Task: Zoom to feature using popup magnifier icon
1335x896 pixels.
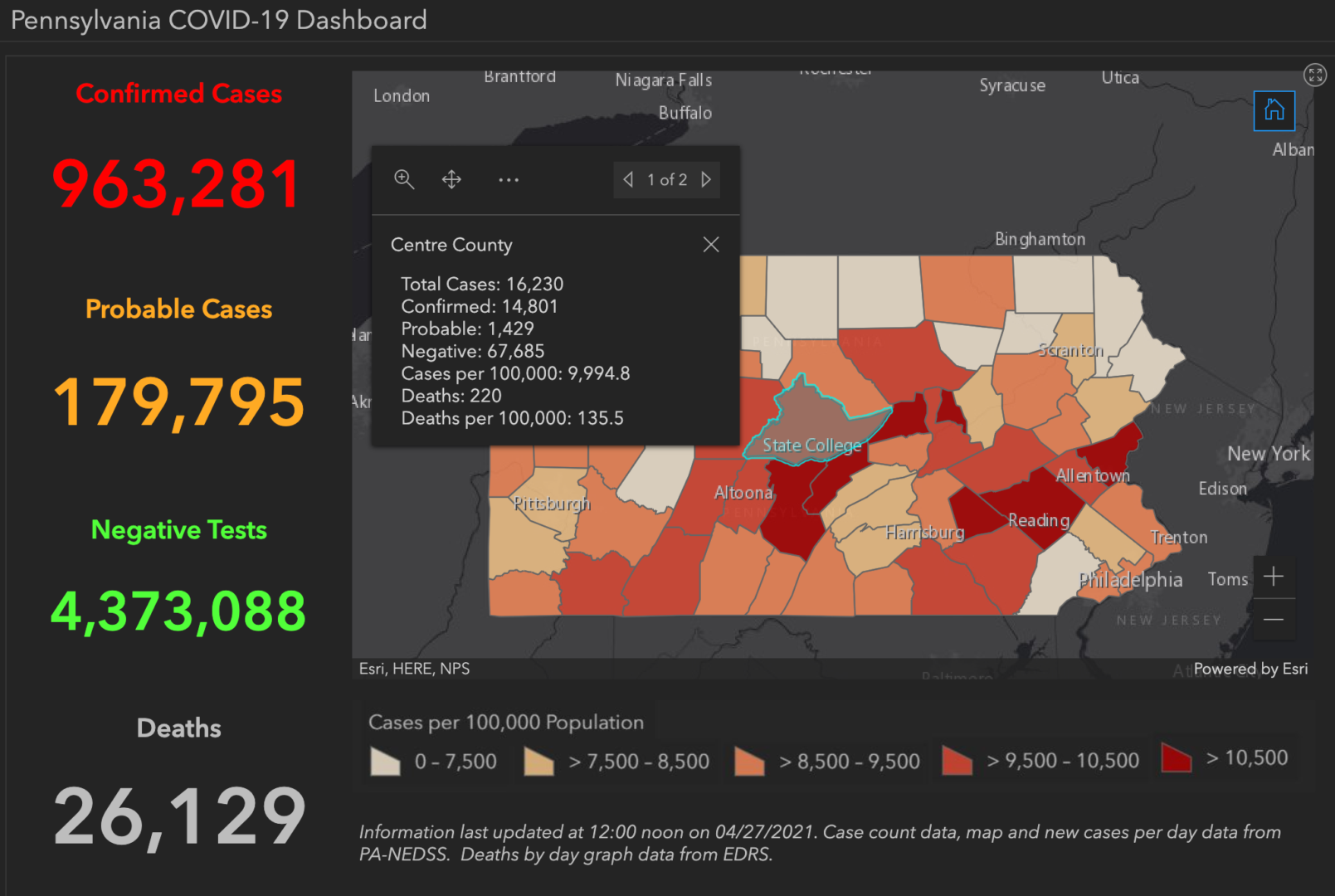Action: pyautogui.click(x=405, y=179)
